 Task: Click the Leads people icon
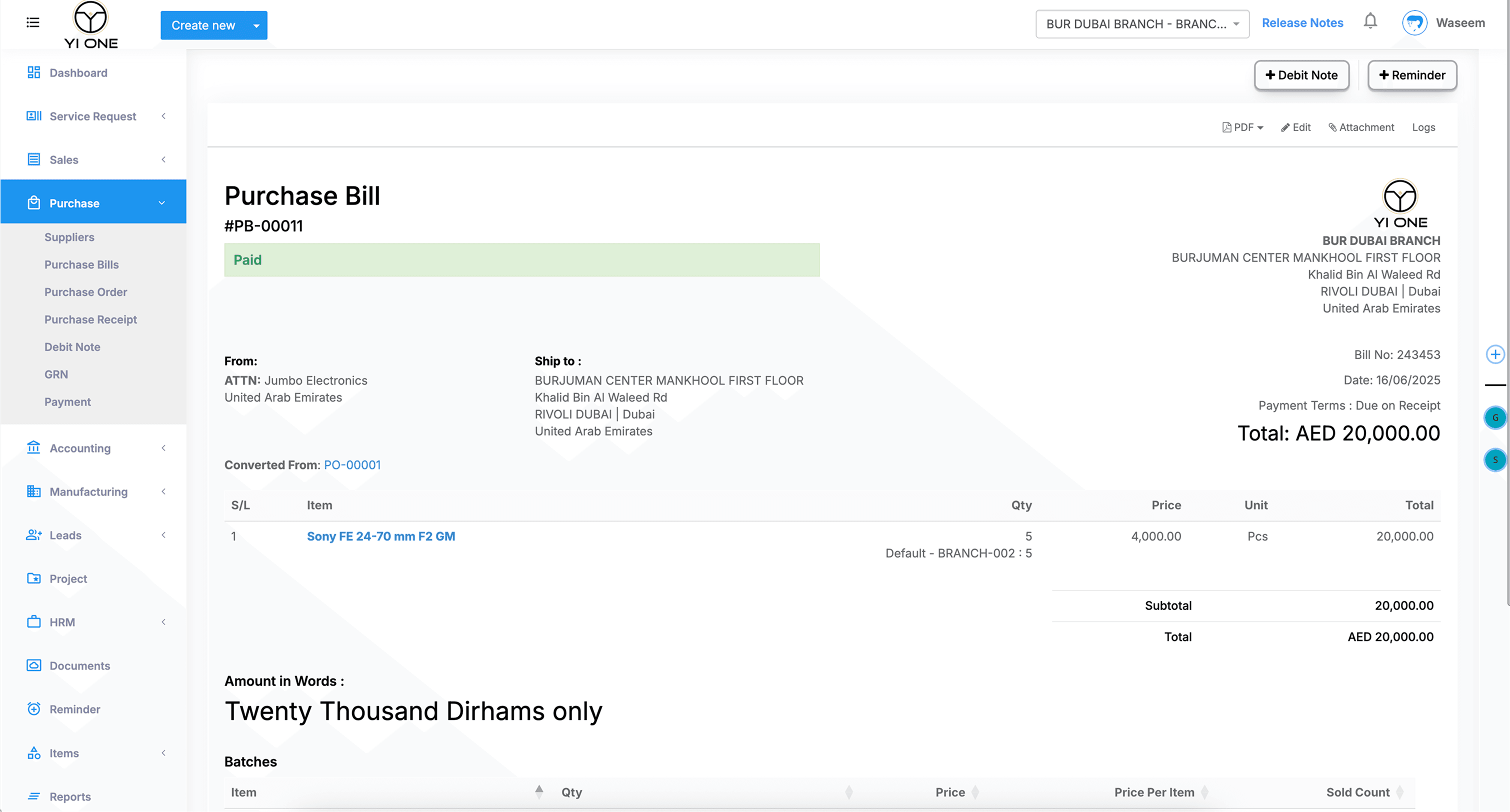[33, 534]
